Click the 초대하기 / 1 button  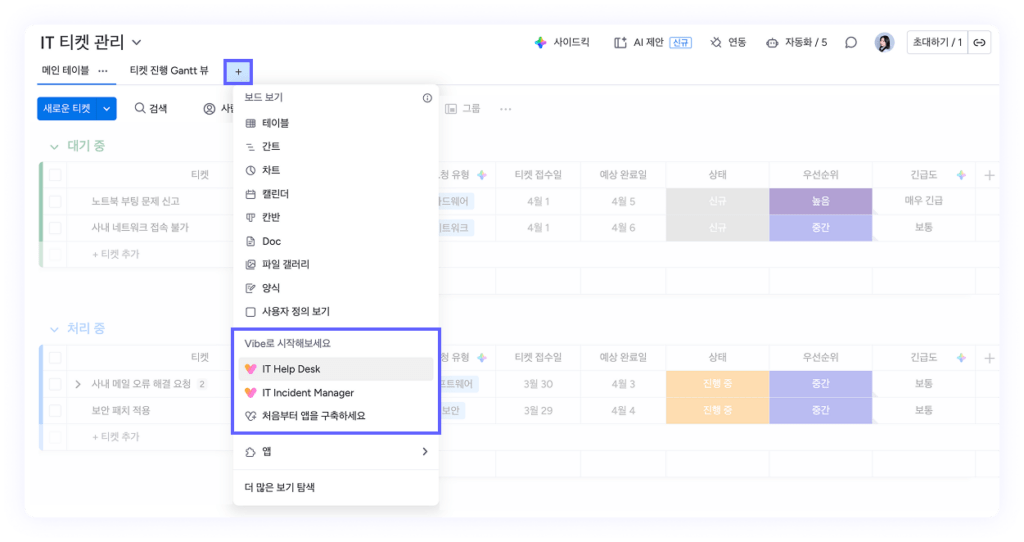coord(936,43)
